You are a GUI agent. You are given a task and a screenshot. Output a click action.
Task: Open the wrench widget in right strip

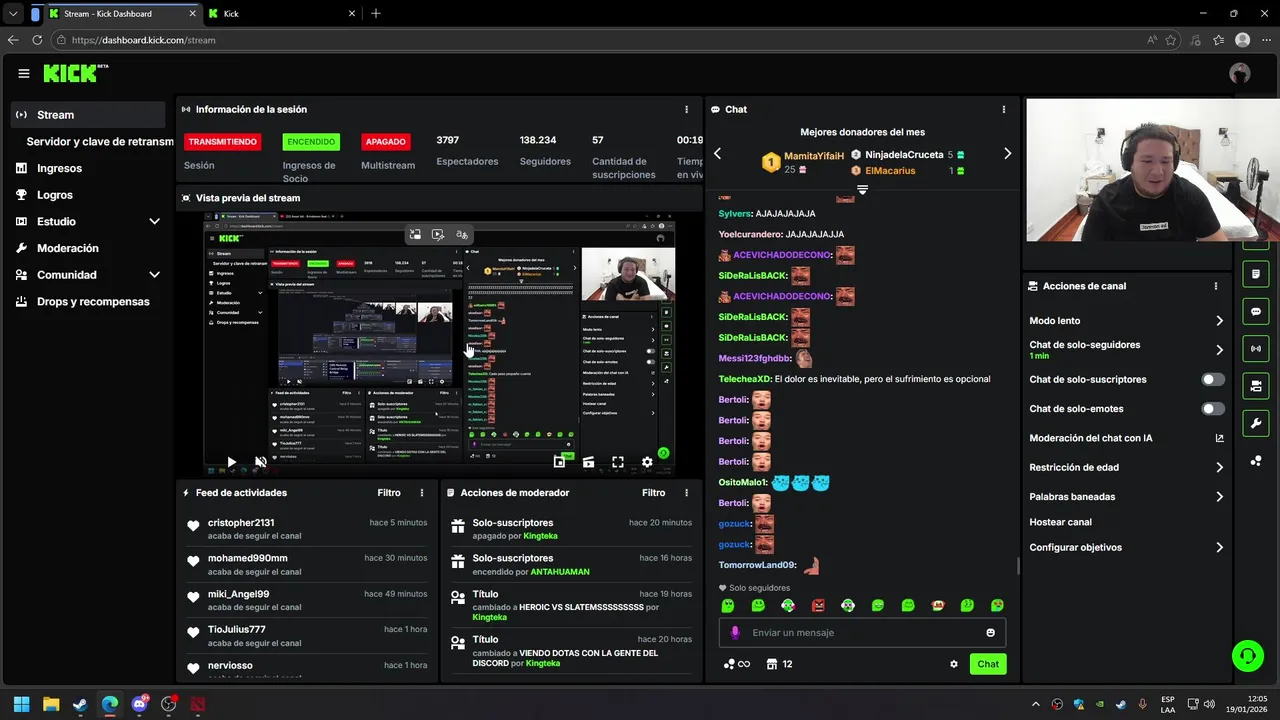(x=1256, y=423)
